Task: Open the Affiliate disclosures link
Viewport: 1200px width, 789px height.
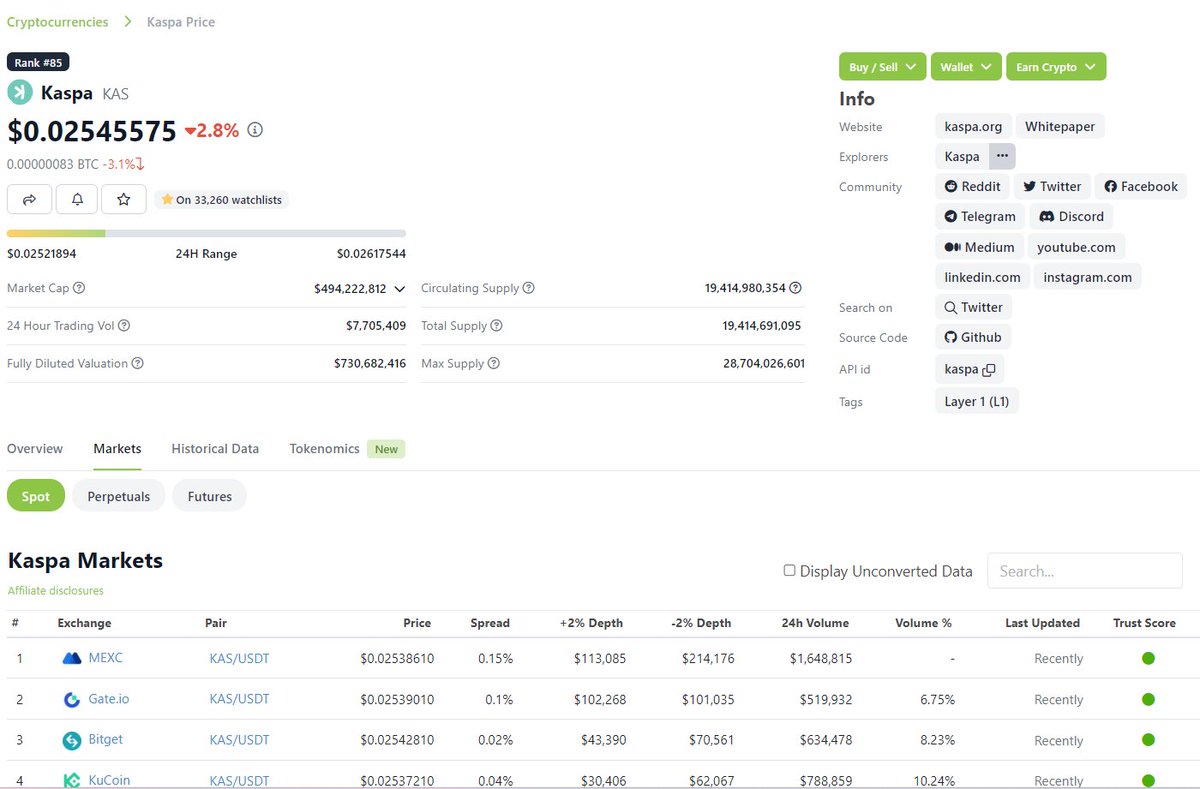Action: pos(55,591)
